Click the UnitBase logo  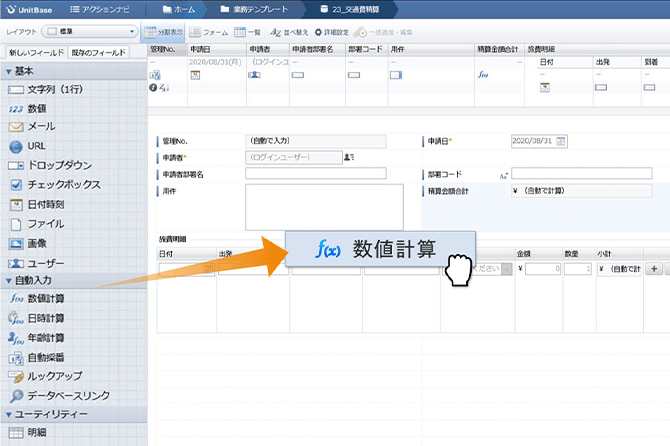tap(29, 9)
